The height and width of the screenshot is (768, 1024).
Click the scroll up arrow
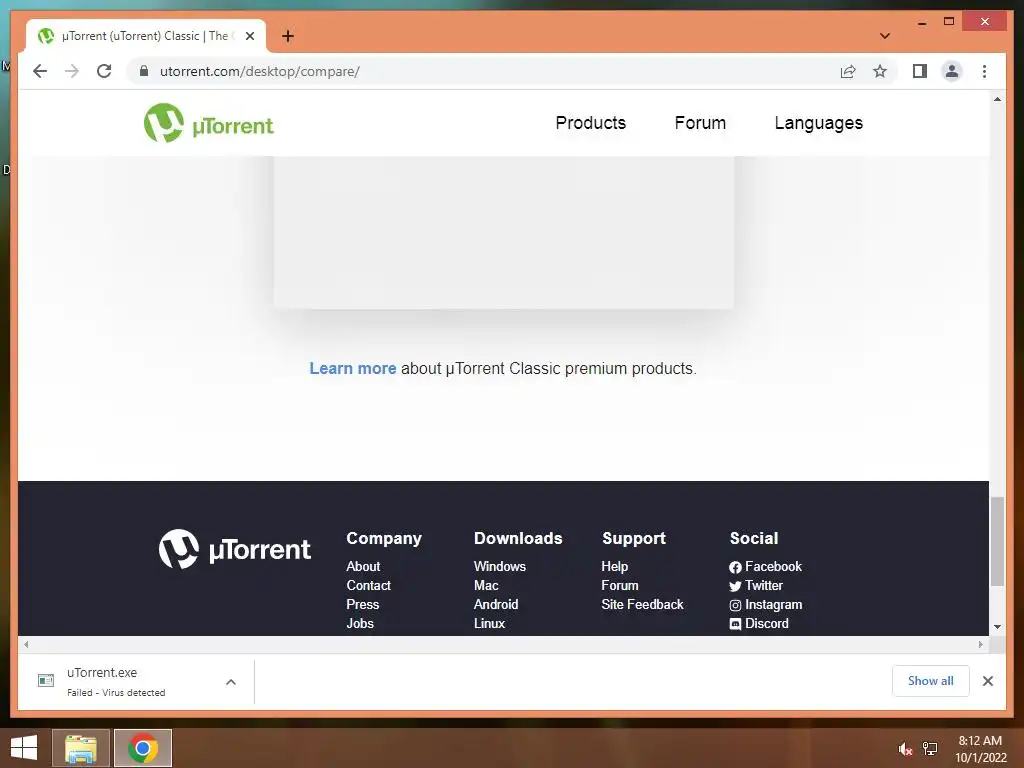(997, 99)
